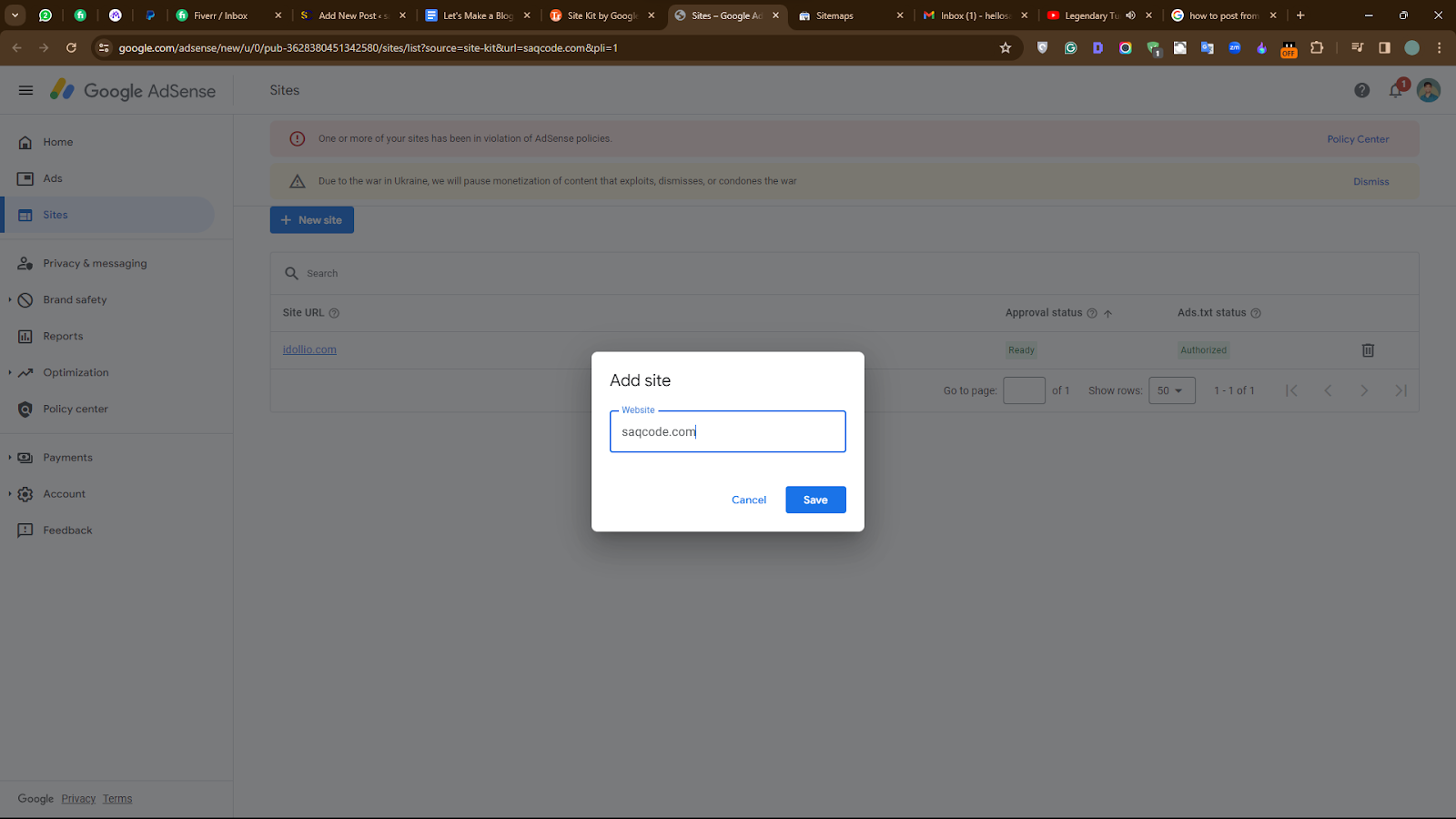The width and height of the screenshot is (1456, 819).
Task: Click the Ads.txt status help icon
Action: point(1256,313)
